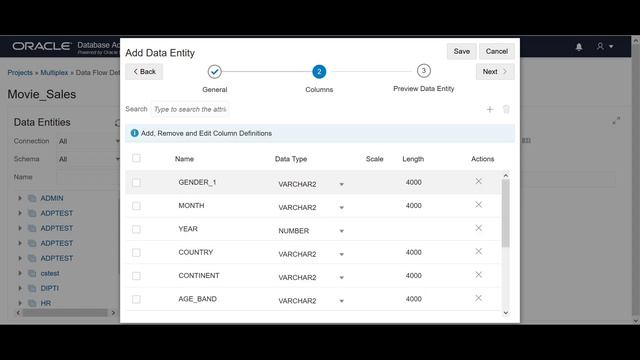Remove the MONTH column with X
640x360 pixels.
pos(478,204)
